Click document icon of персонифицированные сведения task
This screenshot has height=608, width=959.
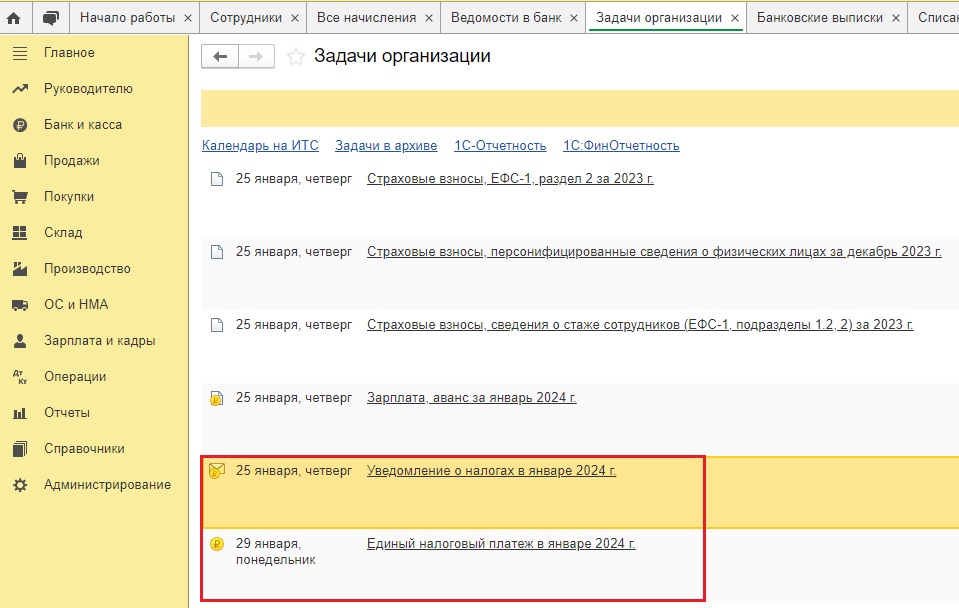click(x=217, y=252)
